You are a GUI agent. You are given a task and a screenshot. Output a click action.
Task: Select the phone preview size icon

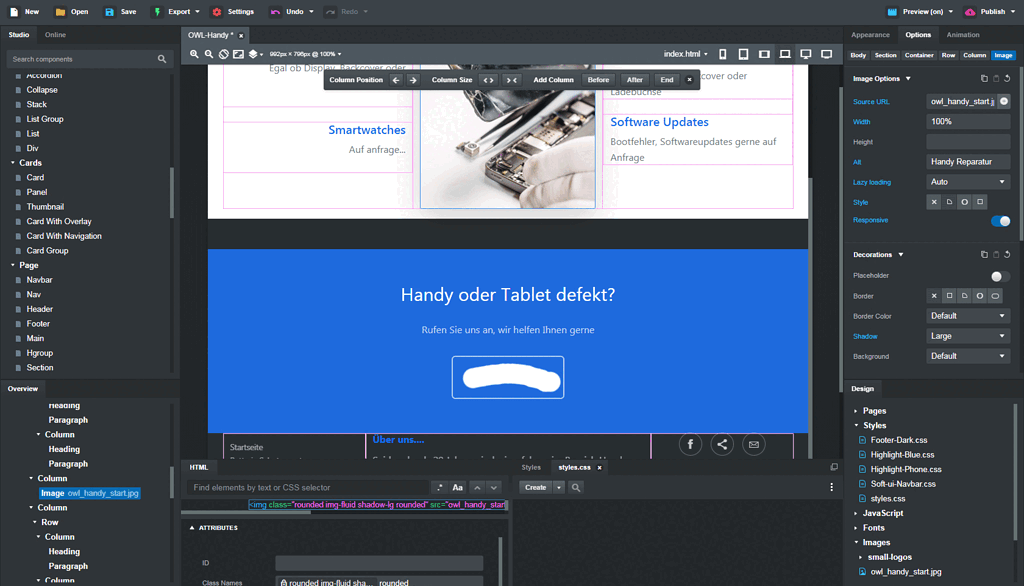(724, 53)
